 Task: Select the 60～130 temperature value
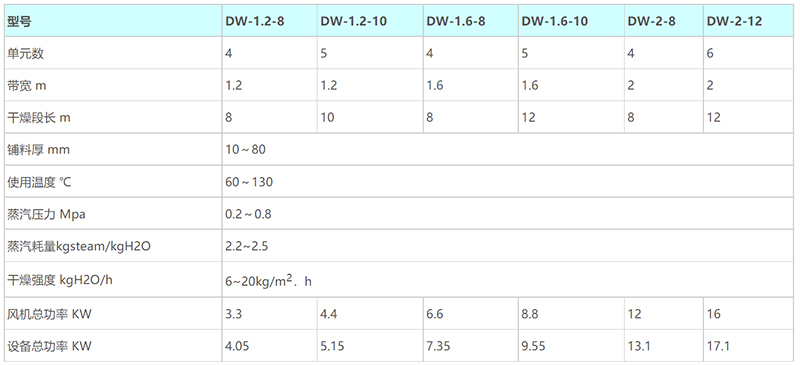[x=249, y=182]
